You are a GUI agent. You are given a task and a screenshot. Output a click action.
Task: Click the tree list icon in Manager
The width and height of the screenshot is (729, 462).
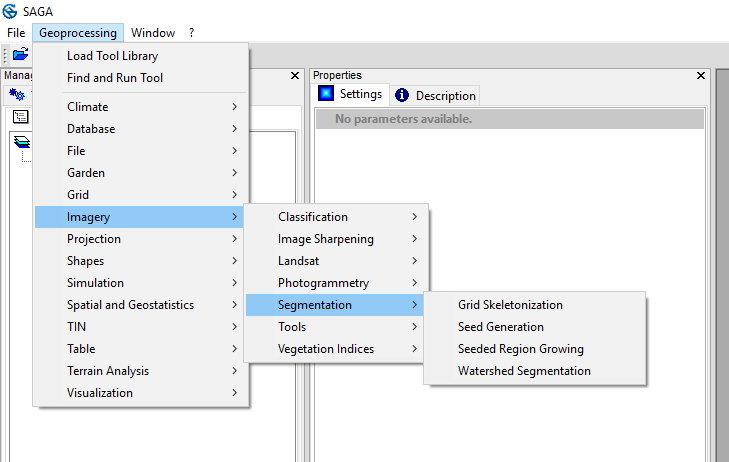tap(20, 117)
